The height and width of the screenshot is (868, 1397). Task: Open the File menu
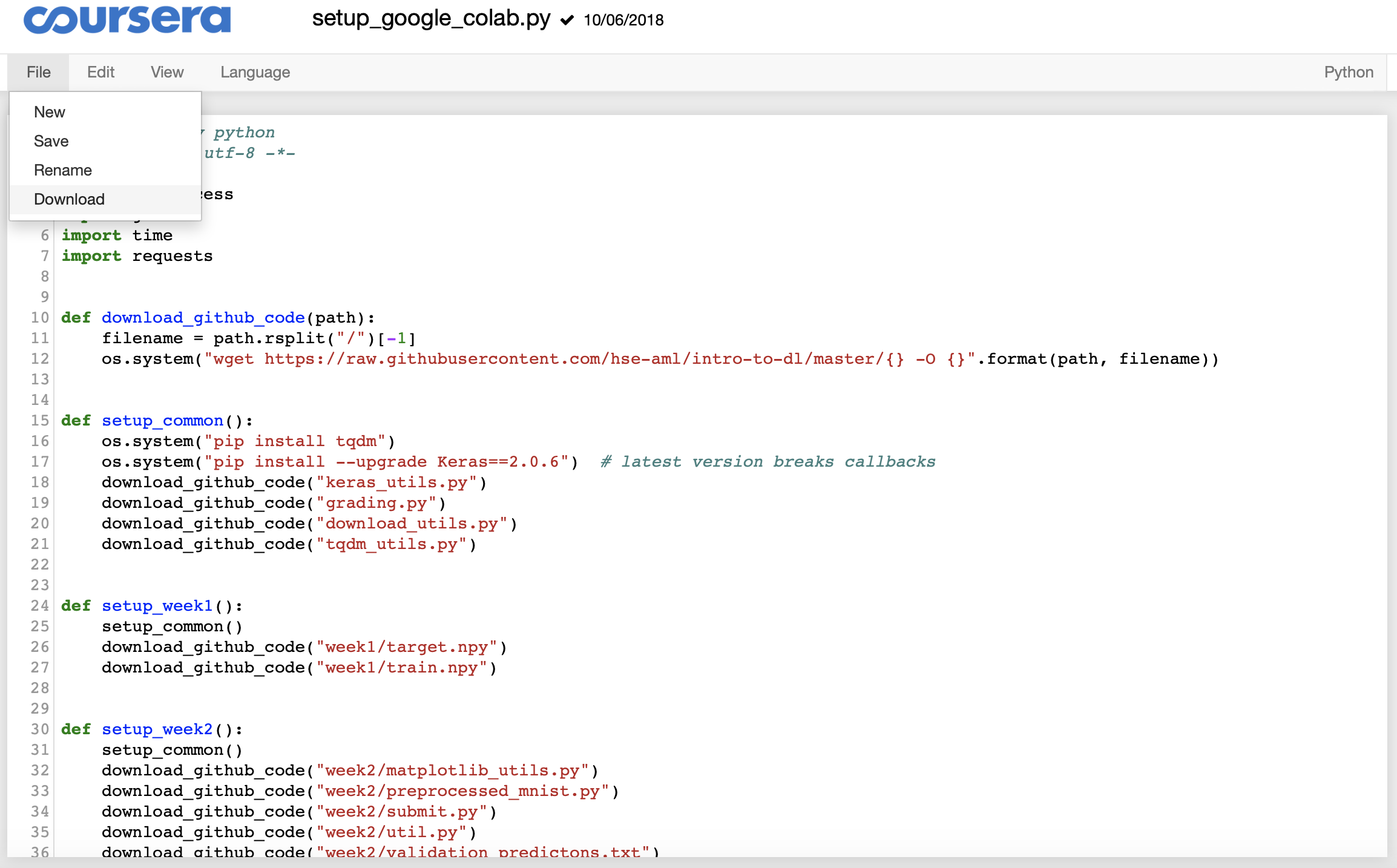point(38,72)
